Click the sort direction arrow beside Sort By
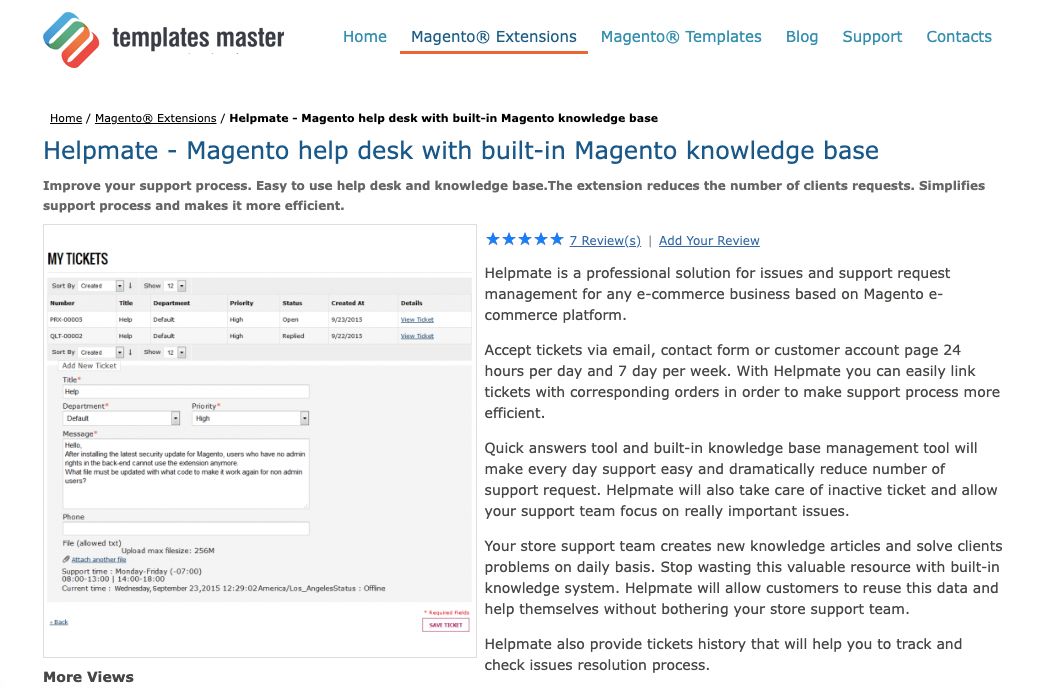Image resolution: width=1042 pixels, height=688 pixels. (x=128, y=284)
